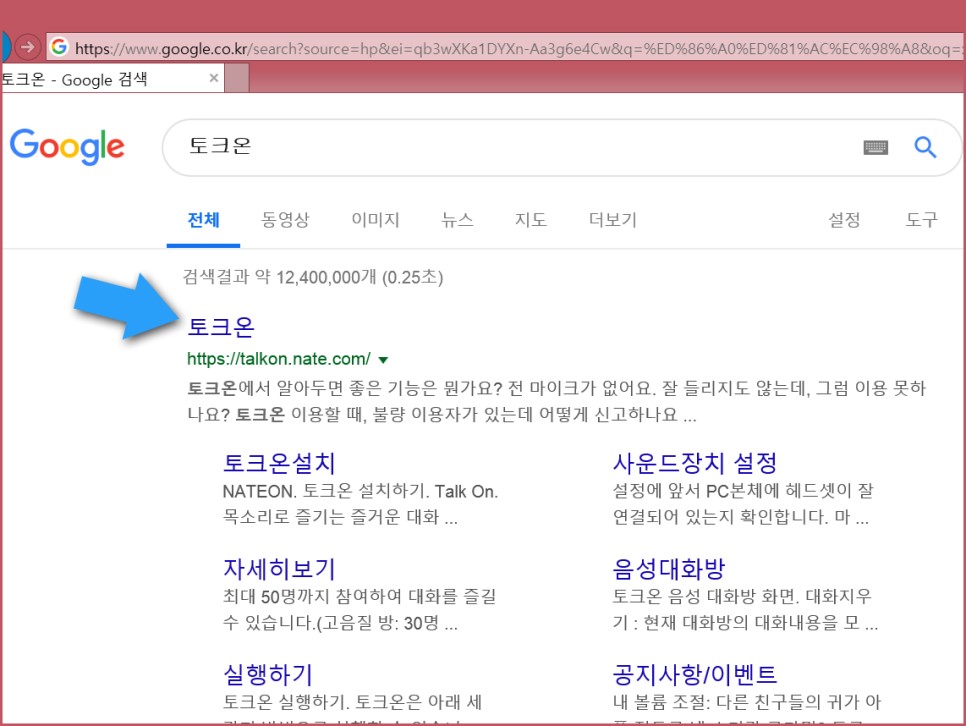Click the blue magnifier search icon
The width and height of the screenshot is (966, 726).
(x=925, y=147)
